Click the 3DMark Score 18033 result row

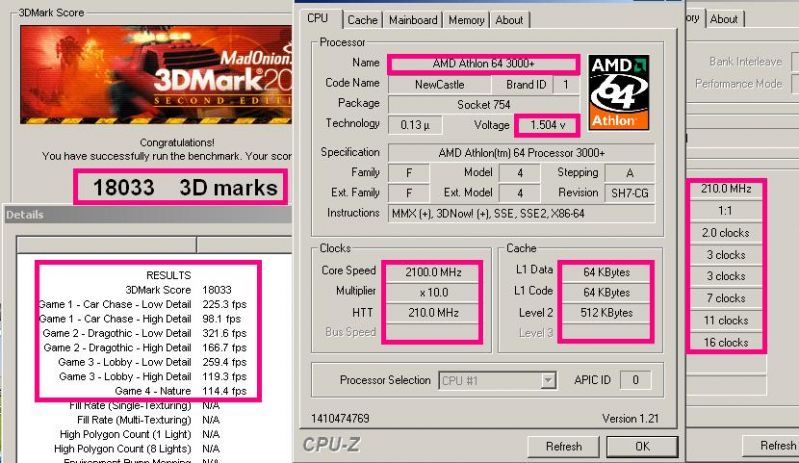pos(178,290)
